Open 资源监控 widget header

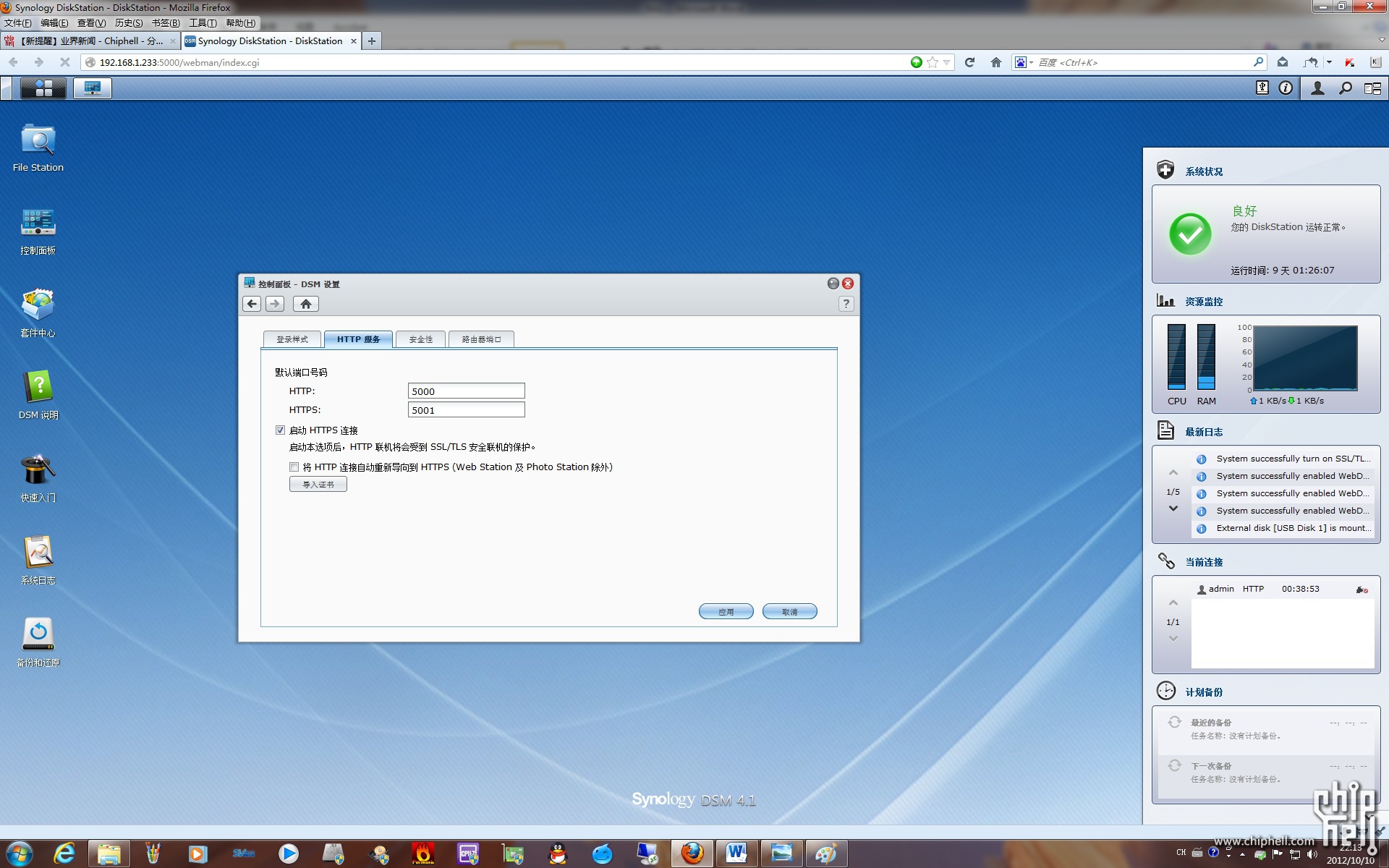pyautogui.click(x=1204, y=302)
